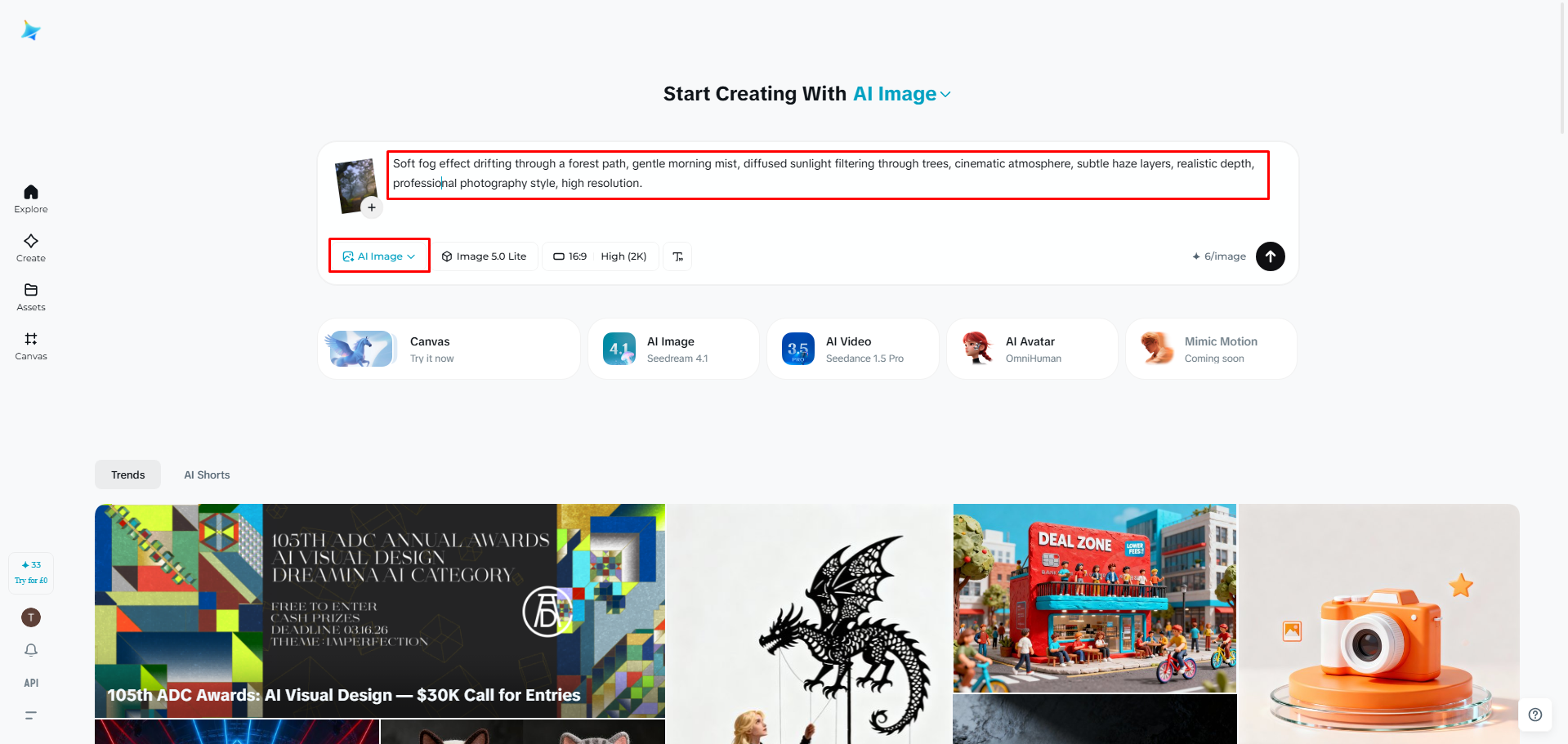Screen dimensions: 1568x744
Task: Open the help question mark button
Action: coord(1535,715)
